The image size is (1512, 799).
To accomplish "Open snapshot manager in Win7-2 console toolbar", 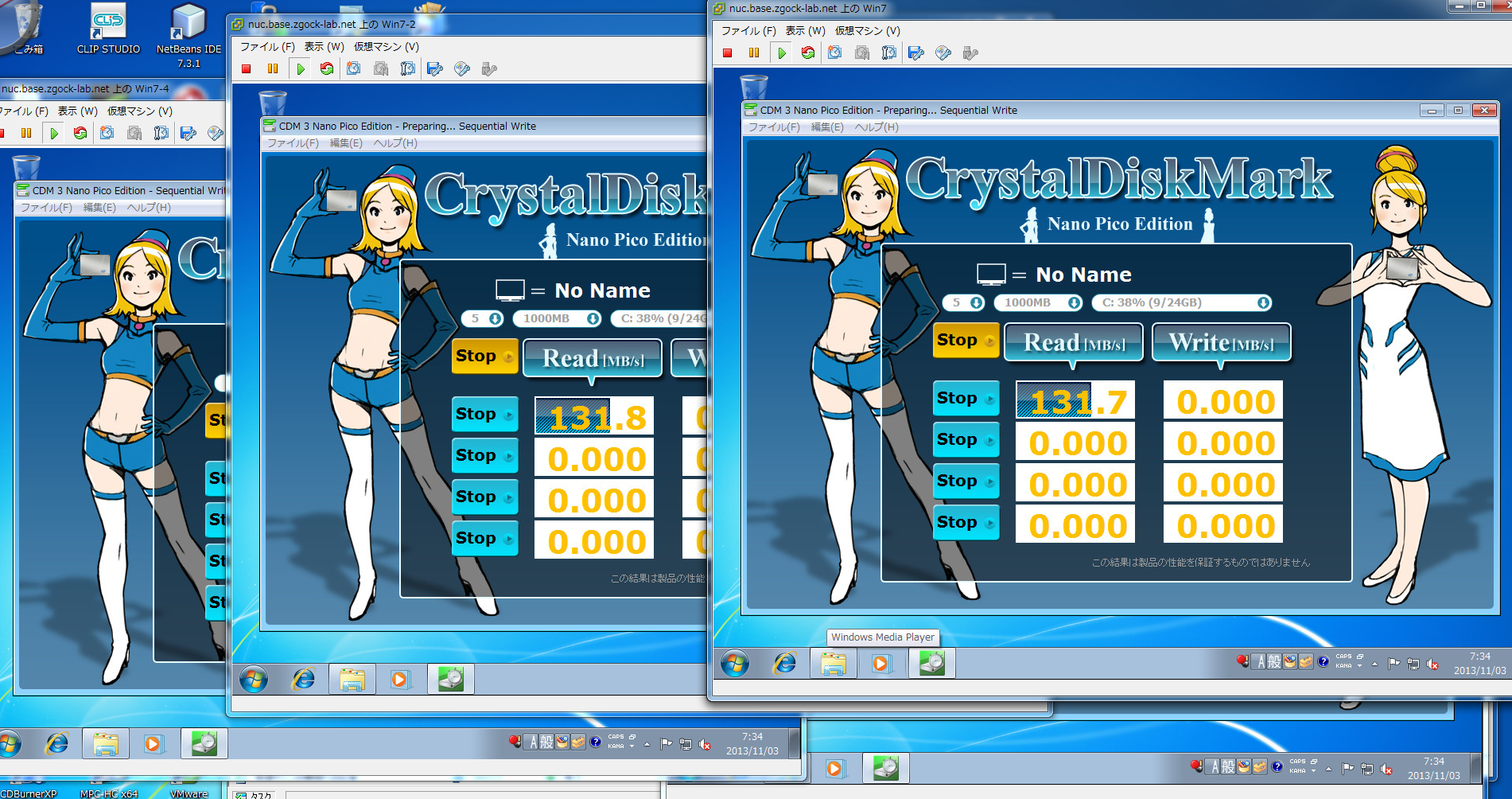I will (x=408, y=68).
